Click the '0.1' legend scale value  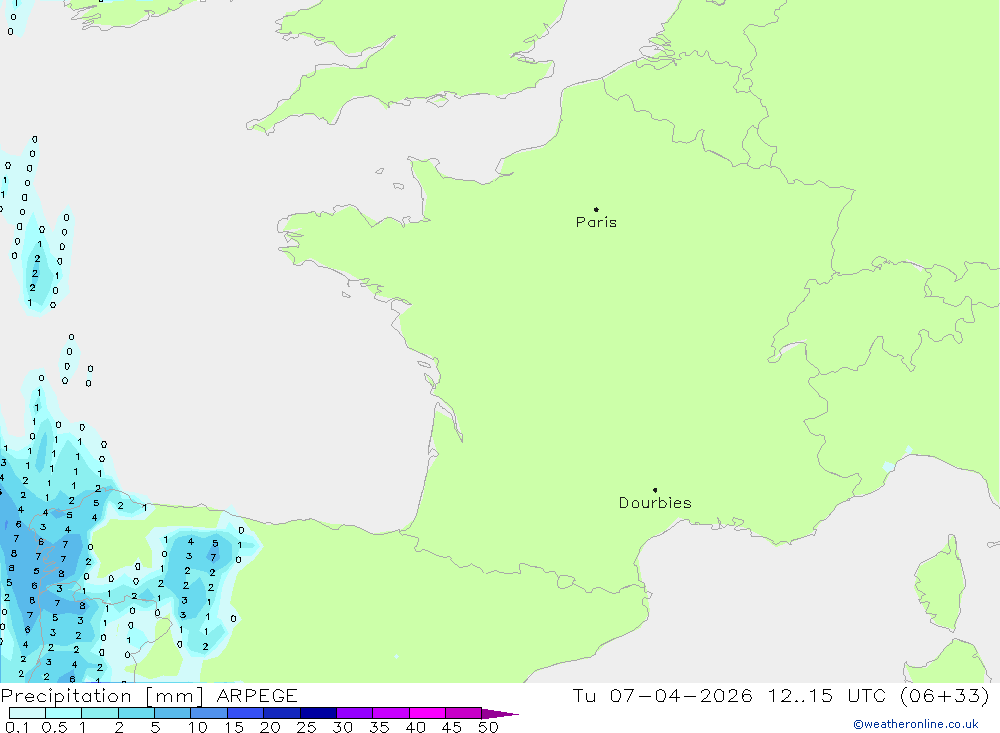coord(17,727)
